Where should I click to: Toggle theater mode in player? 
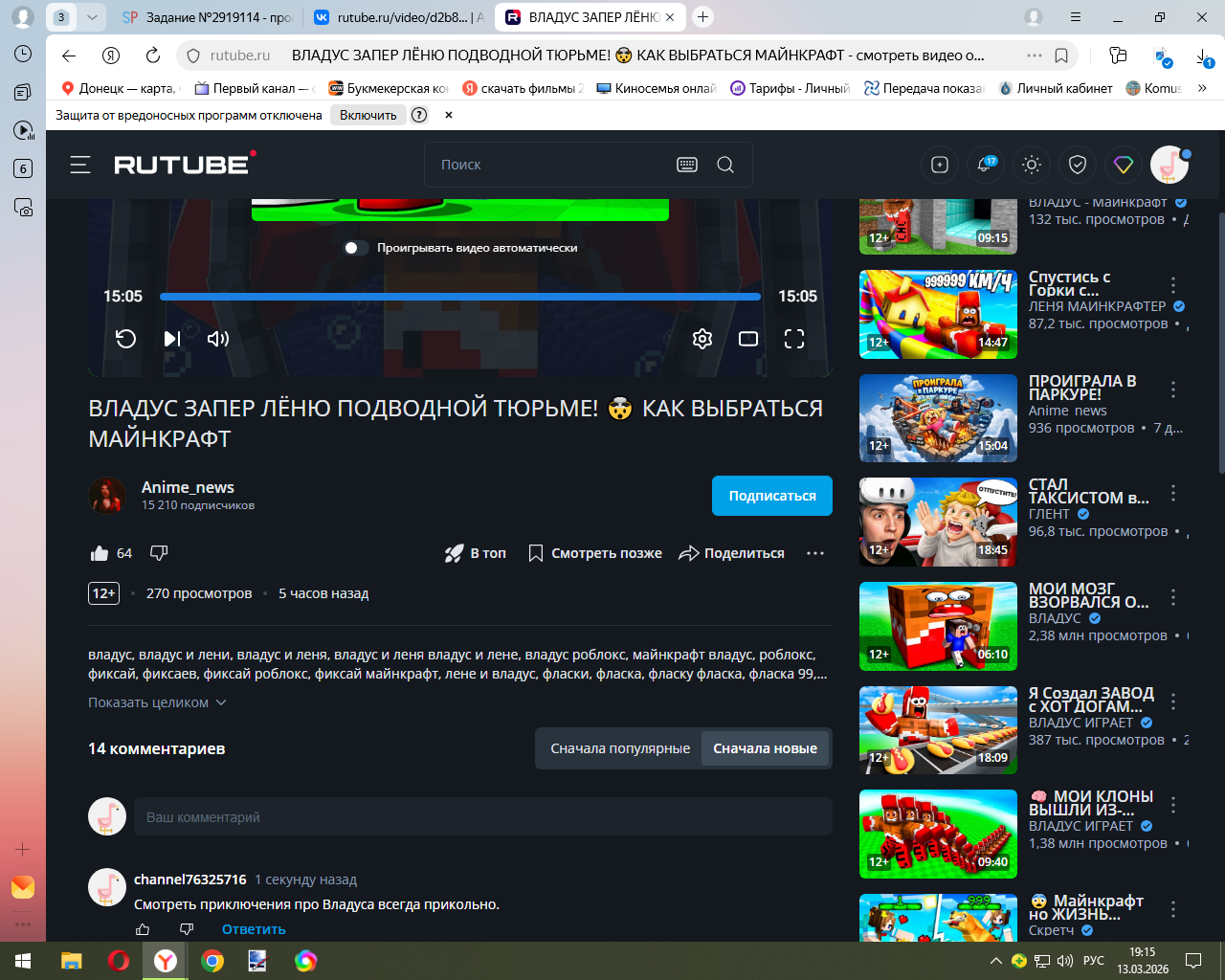point(748,339)
